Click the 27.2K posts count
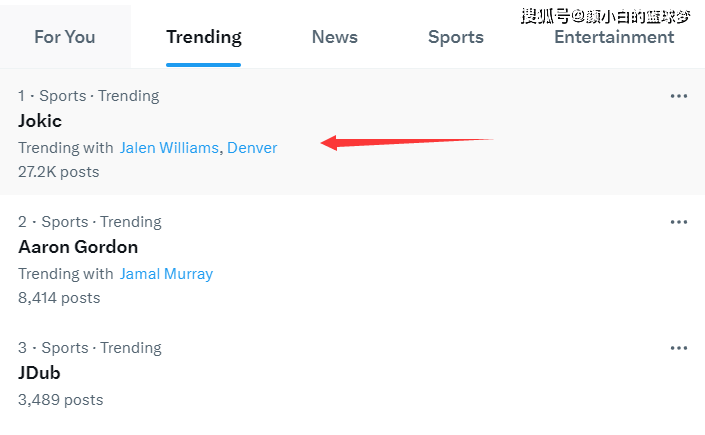705x435 pixels. 58,172
